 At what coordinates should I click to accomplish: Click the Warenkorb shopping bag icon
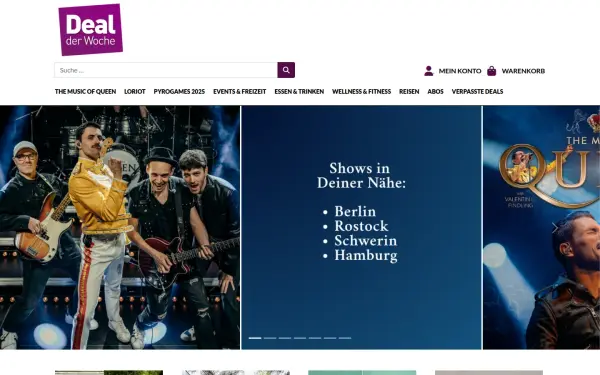[x=492, y=71]
